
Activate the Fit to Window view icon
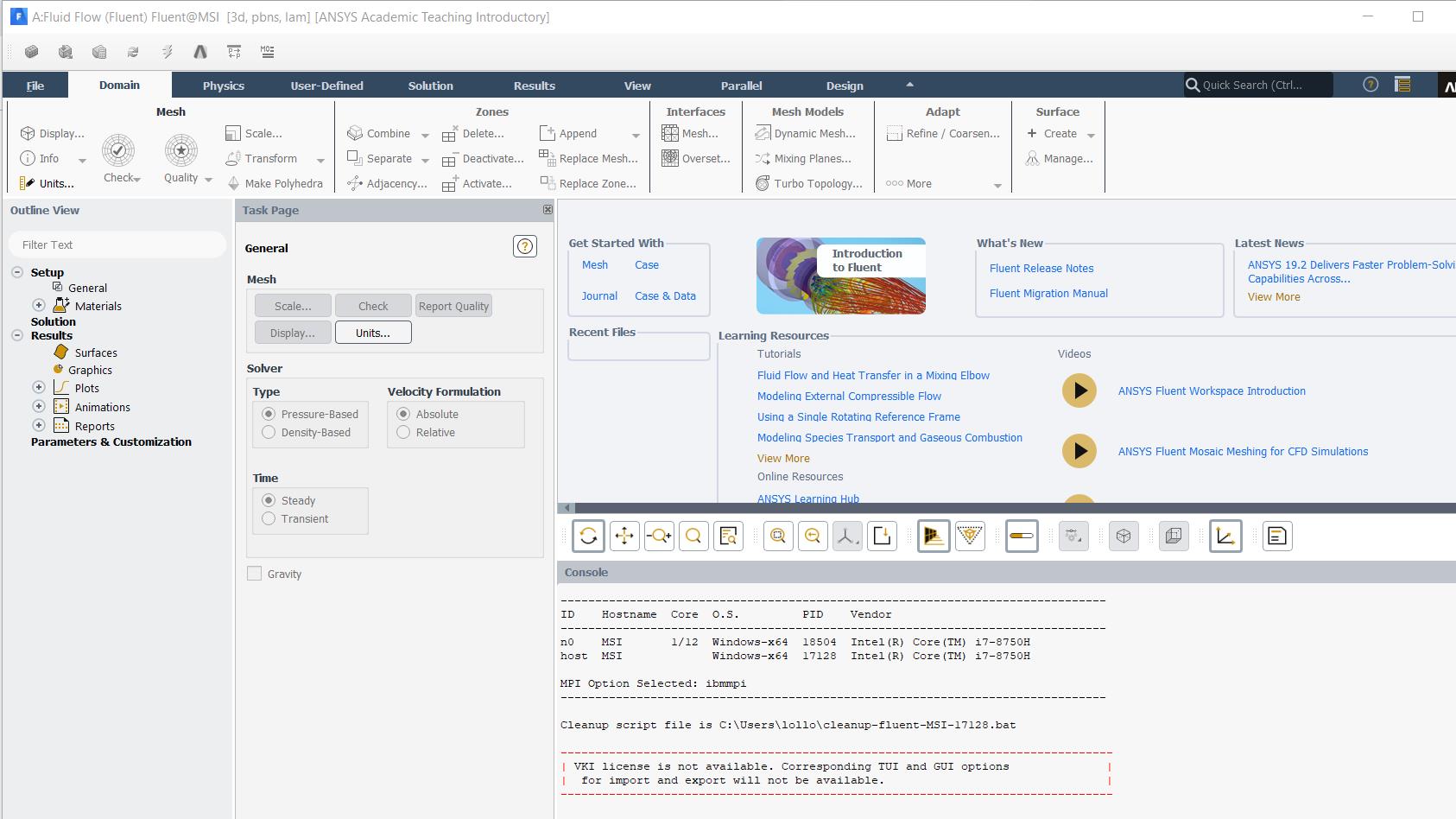click(x=693, y=536)
